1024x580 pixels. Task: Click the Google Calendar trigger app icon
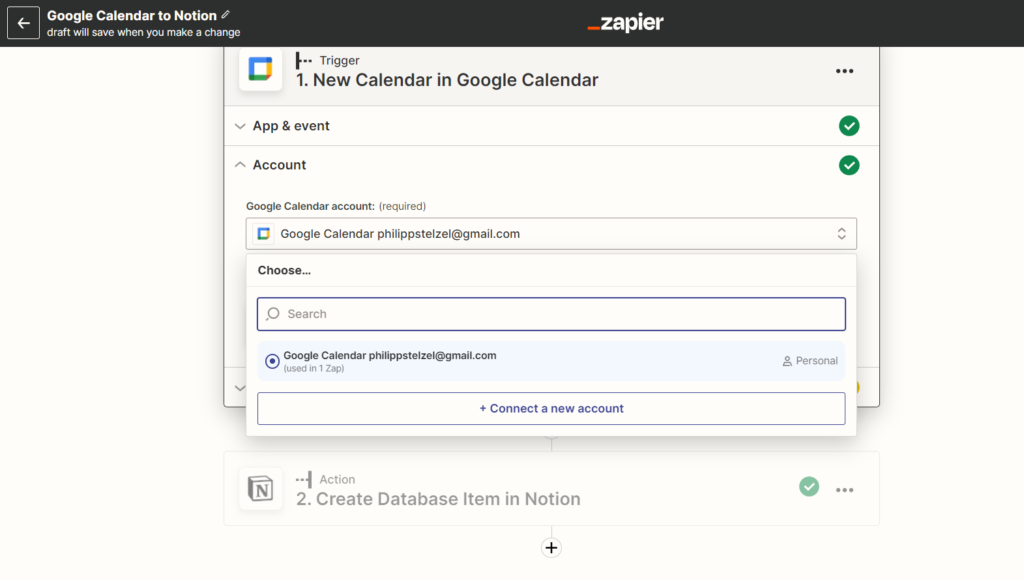[x=261, y=69]
